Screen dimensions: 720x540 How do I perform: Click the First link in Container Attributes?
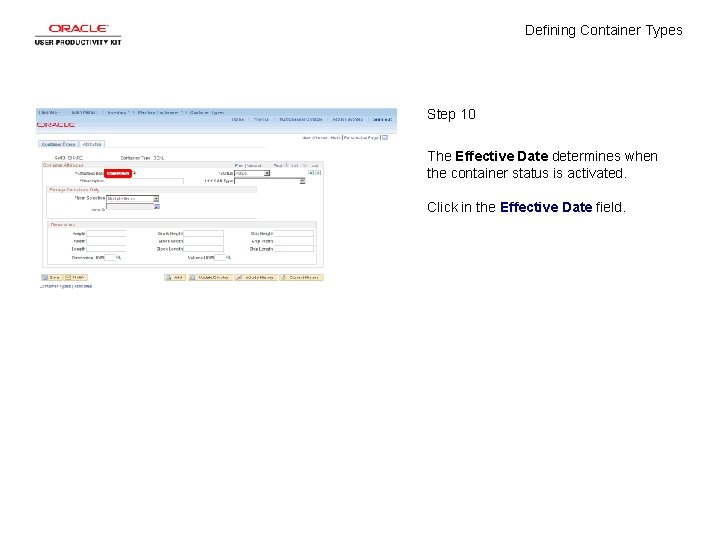277,165
